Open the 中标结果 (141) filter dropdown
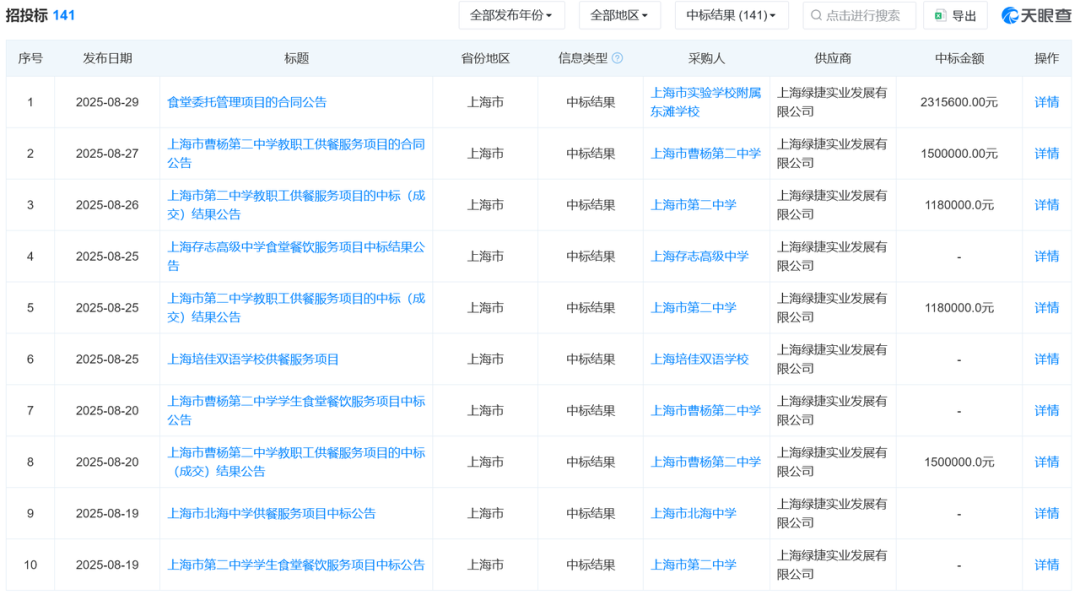1080x600 pixels. coord(731,16)
